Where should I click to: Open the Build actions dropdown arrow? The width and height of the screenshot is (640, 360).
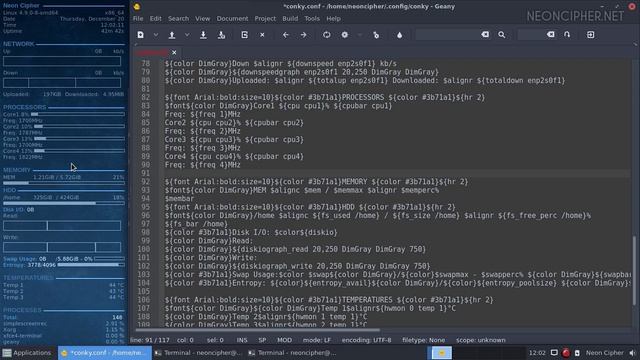pos(360,35)
